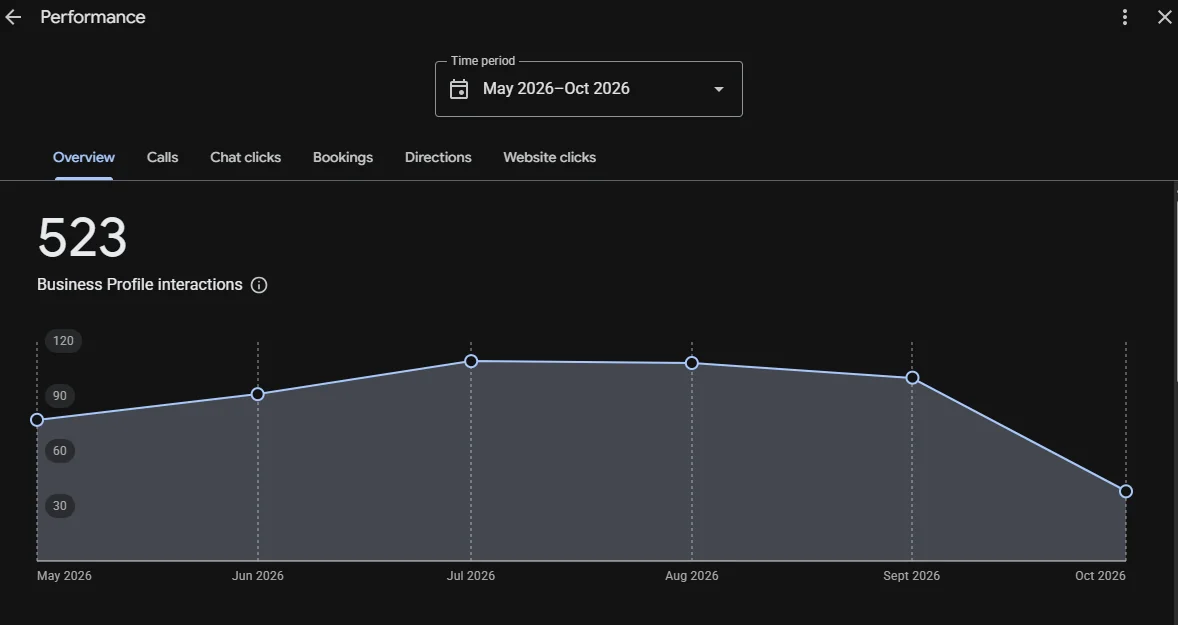This screenshot has width=1178, height=625.
Task: Open the three-dot more options menu
Action: (x=1125, y=17)
